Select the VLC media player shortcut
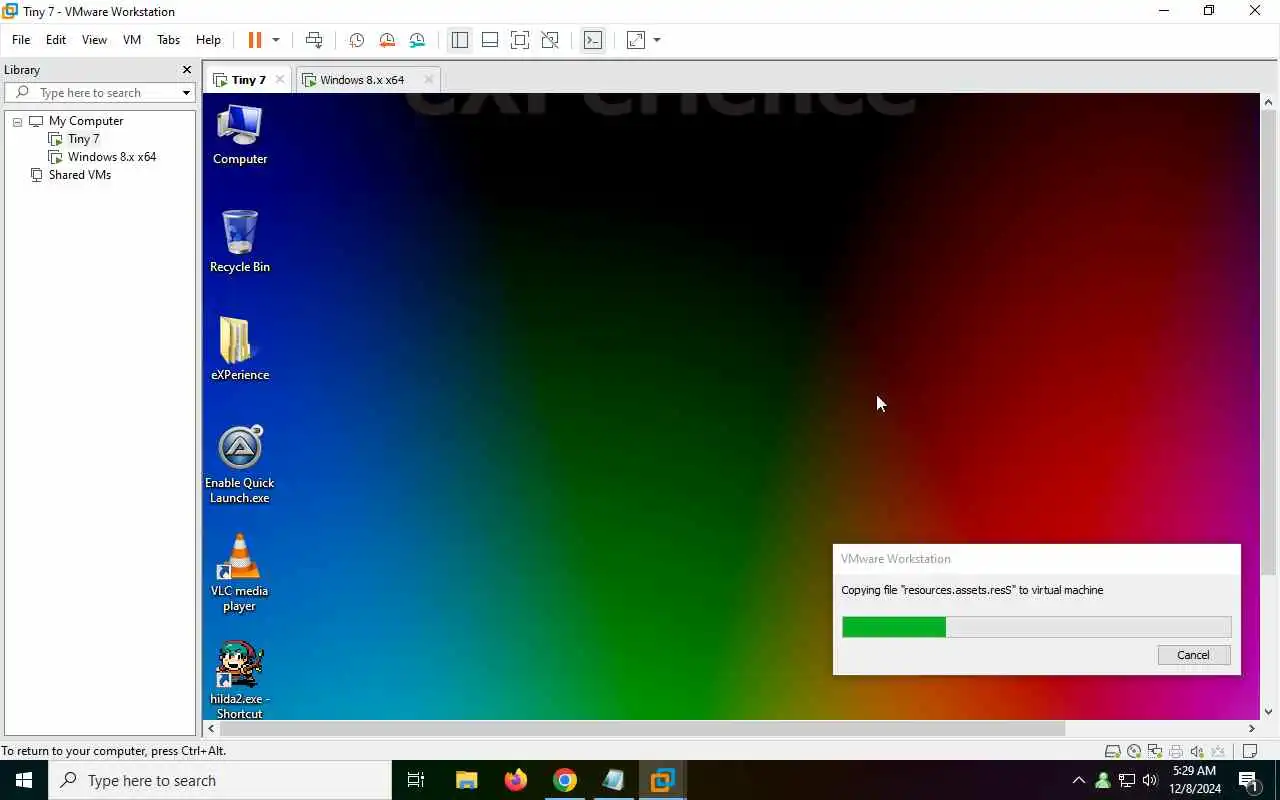The width and height of the screenshot is (1280, 800). point(240,573)
